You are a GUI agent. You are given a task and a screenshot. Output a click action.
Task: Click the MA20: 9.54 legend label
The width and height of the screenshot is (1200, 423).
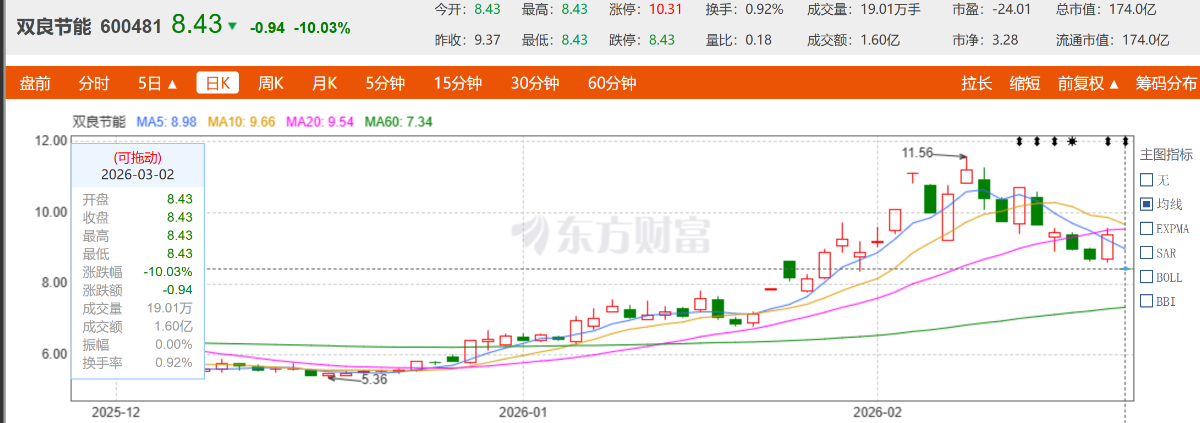click(320, 122)
